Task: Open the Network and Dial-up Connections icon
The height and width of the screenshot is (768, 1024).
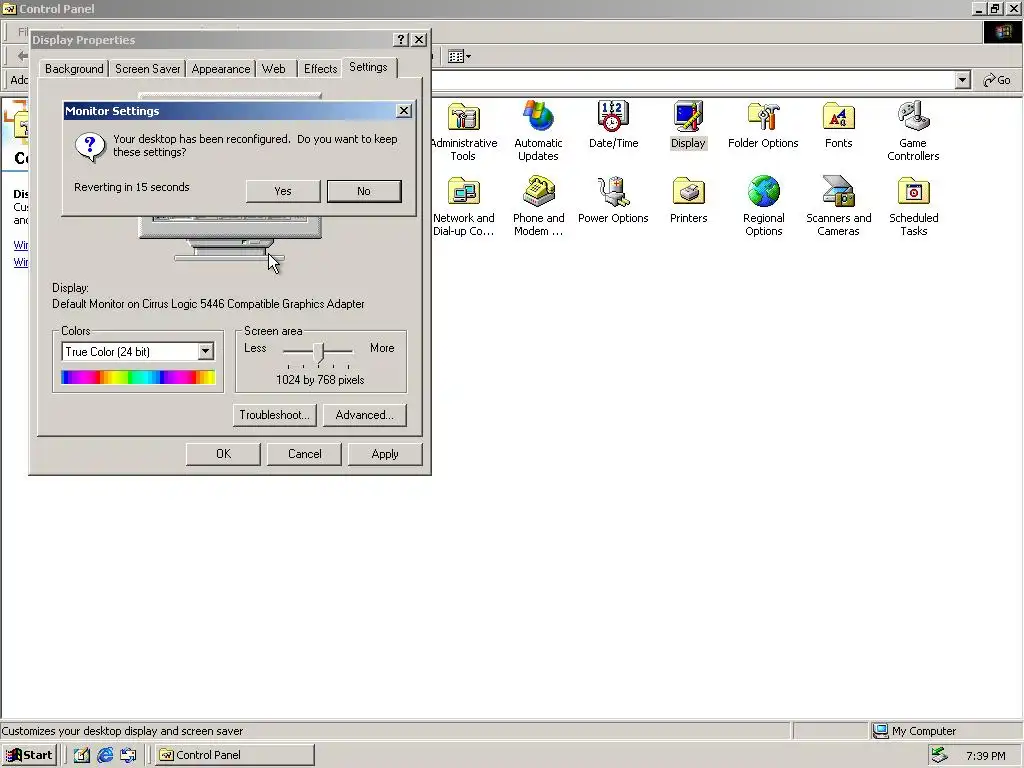Action: tap(464, 206)
